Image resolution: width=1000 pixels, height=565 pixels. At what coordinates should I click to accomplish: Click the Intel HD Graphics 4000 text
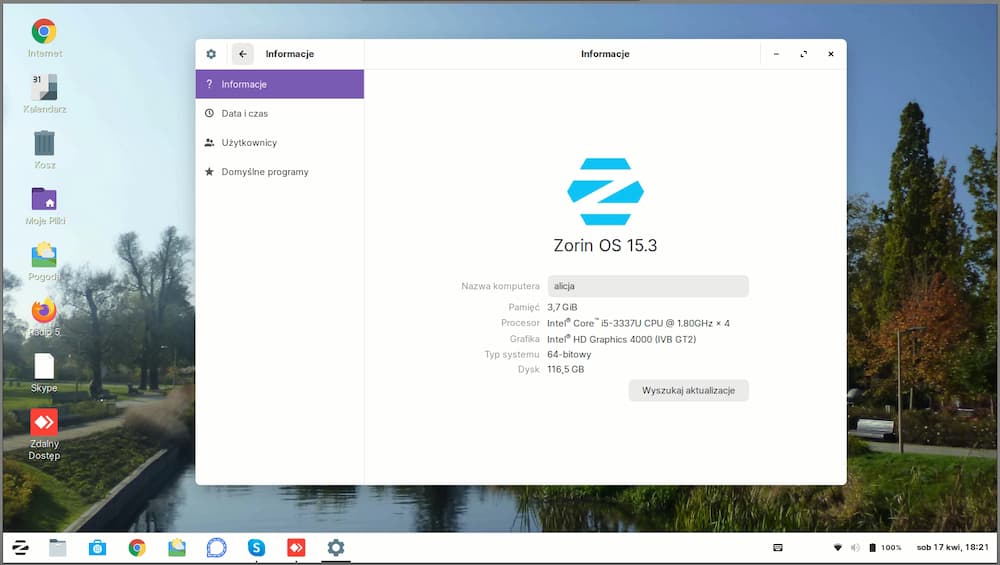621,339
